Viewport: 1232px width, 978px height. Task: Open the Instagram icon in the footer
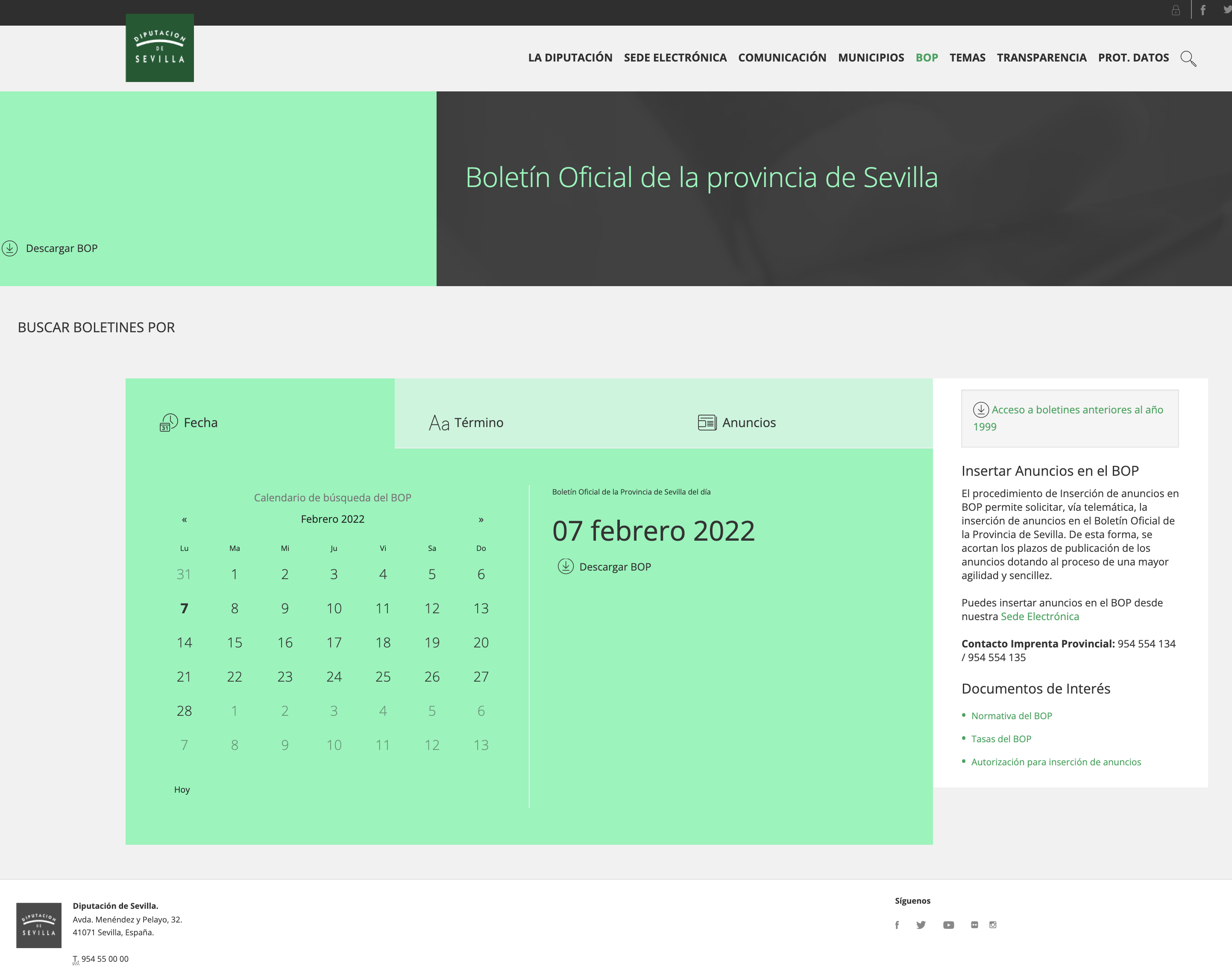click(993, 925)
